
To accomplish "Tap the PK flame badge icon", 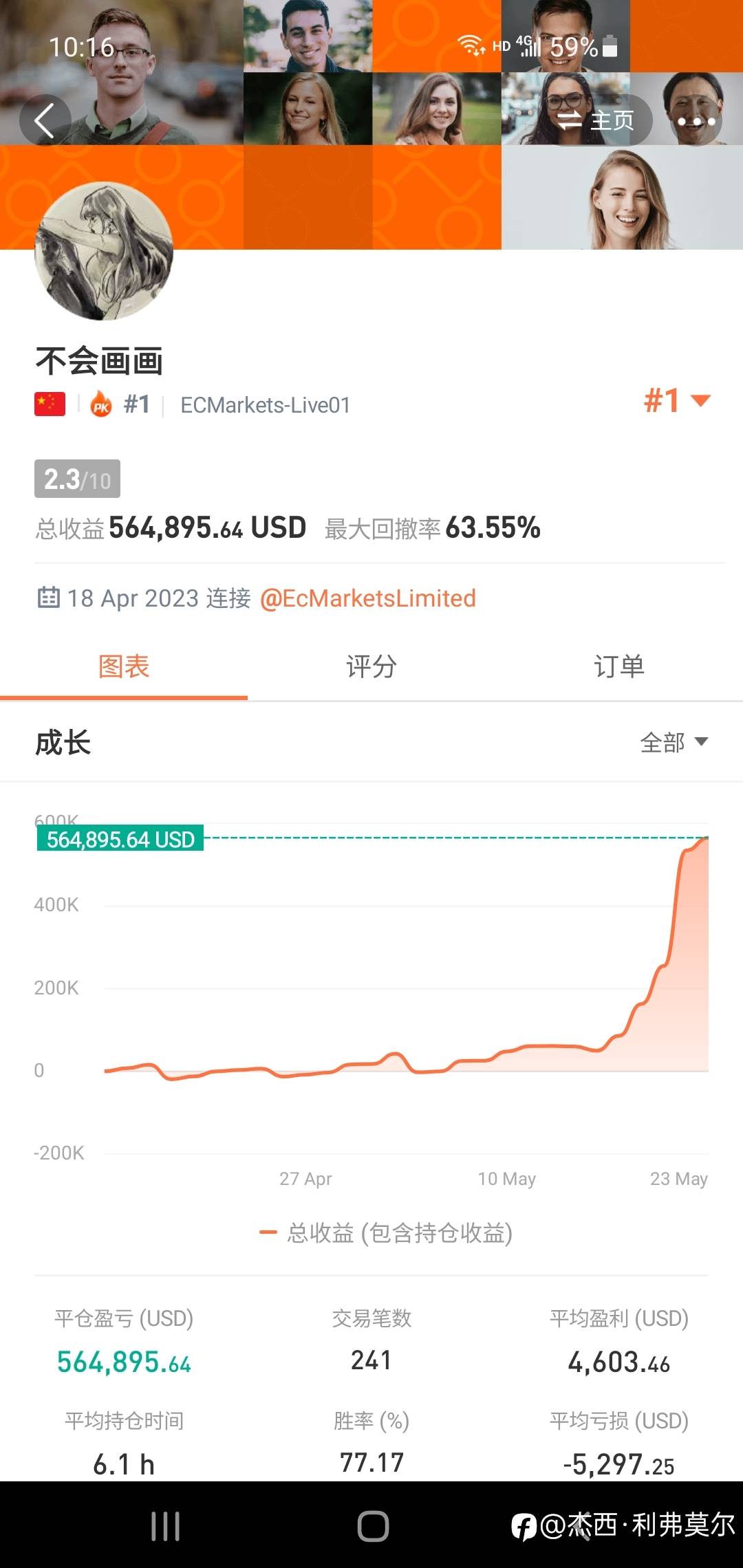I will click(101, 405).
